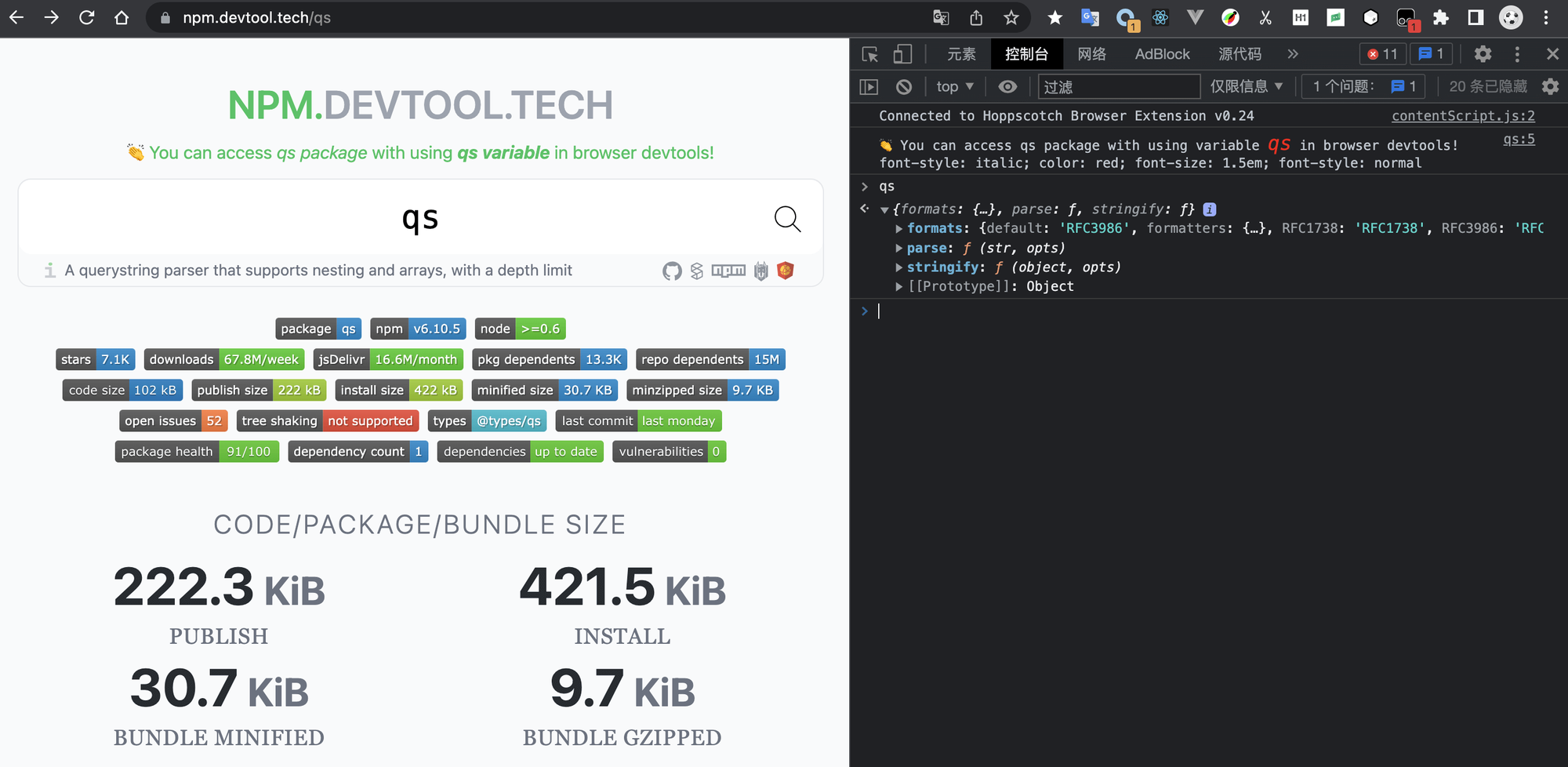
Task: Click the share page icon
Action: [x=976, y=17]
